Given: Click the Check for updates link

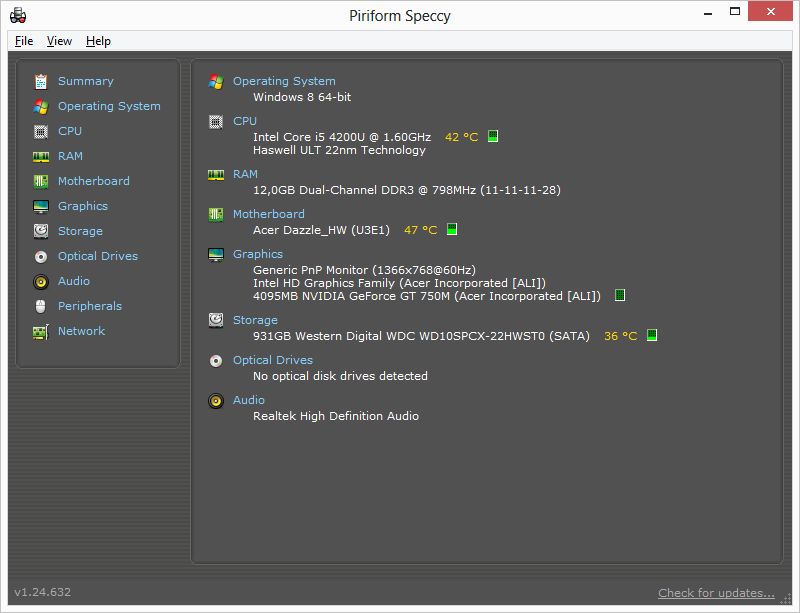Looking at the screenshot, I should tap(716, 593).
